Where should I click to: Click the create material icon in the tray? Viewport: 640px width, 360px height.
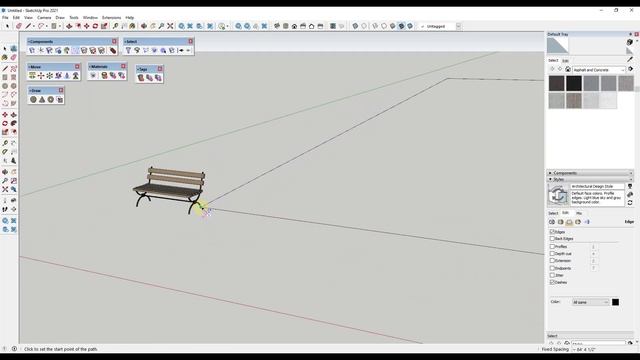(x=629, y=42)
